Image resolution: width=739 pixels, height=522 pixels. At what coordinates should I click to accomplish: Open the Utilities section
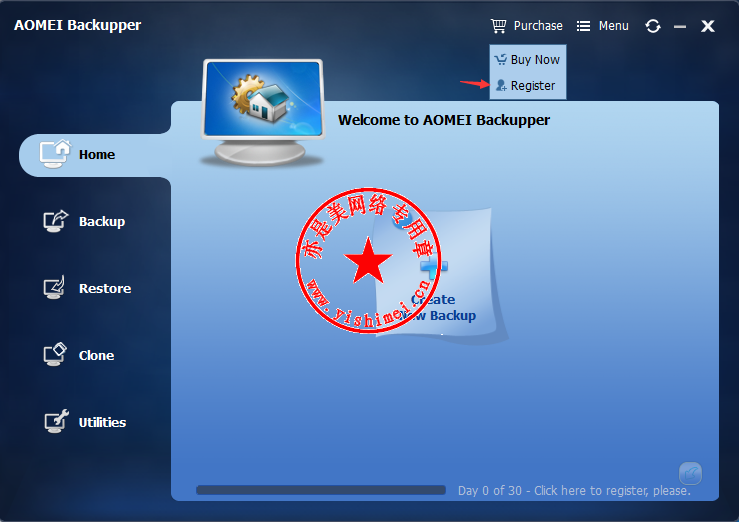point(85,422)
